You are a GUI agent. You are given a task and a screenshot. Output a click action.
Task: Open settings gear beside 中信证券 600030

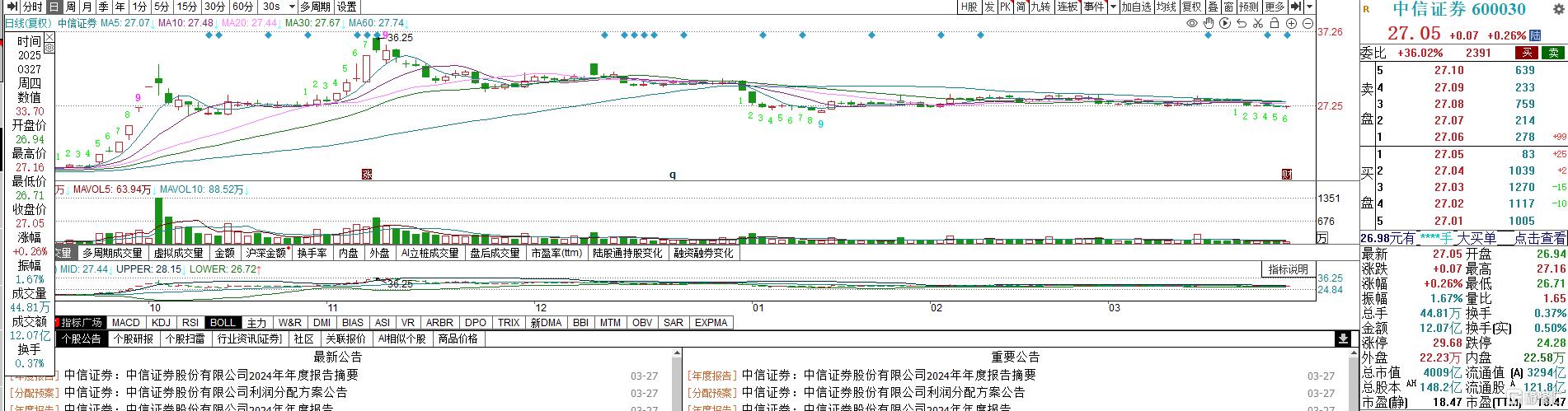[1557, 10]
